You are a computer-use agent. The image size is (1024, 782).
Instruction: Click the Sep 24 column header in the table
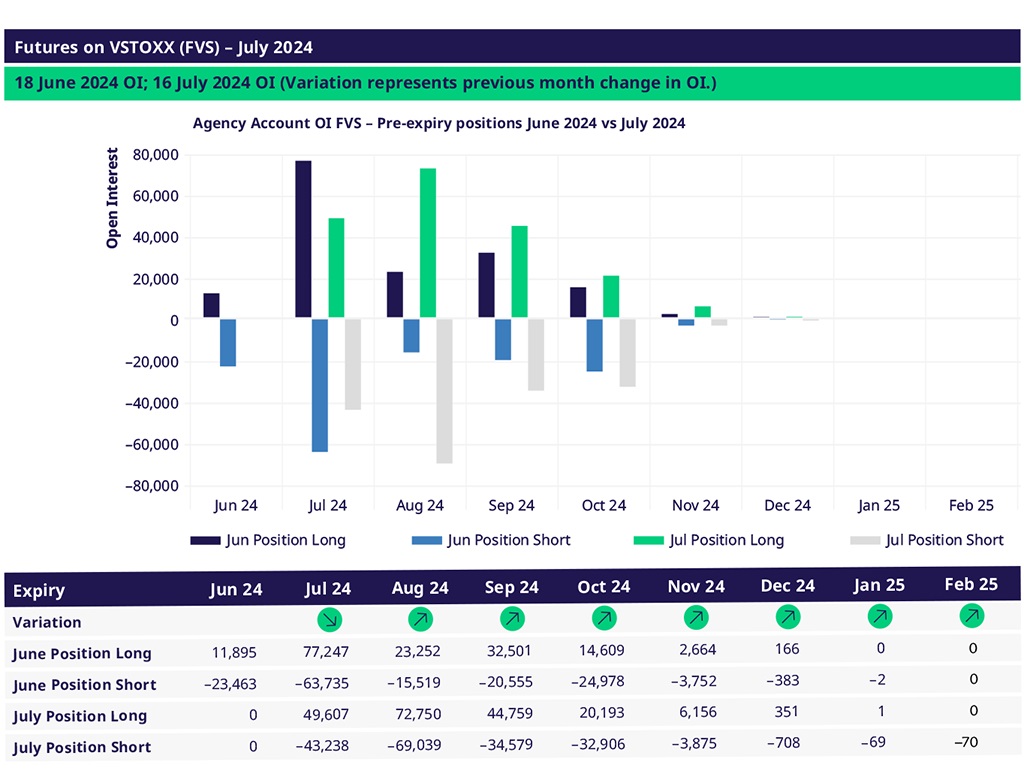coord(511,587)
